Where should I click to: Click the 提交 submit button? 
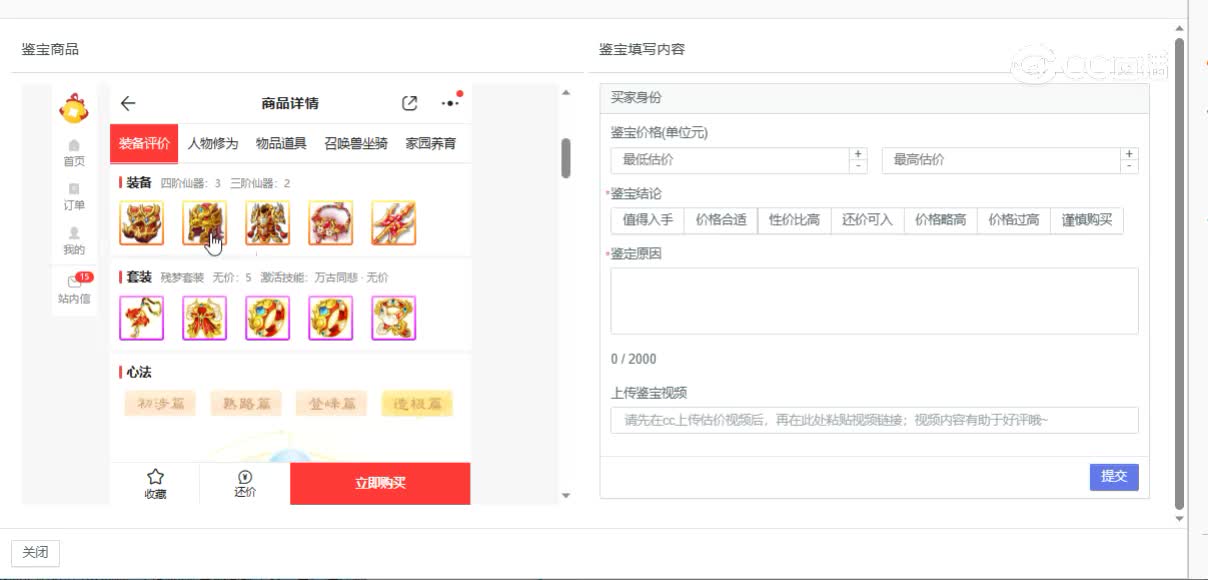[x=1114, y=477]
